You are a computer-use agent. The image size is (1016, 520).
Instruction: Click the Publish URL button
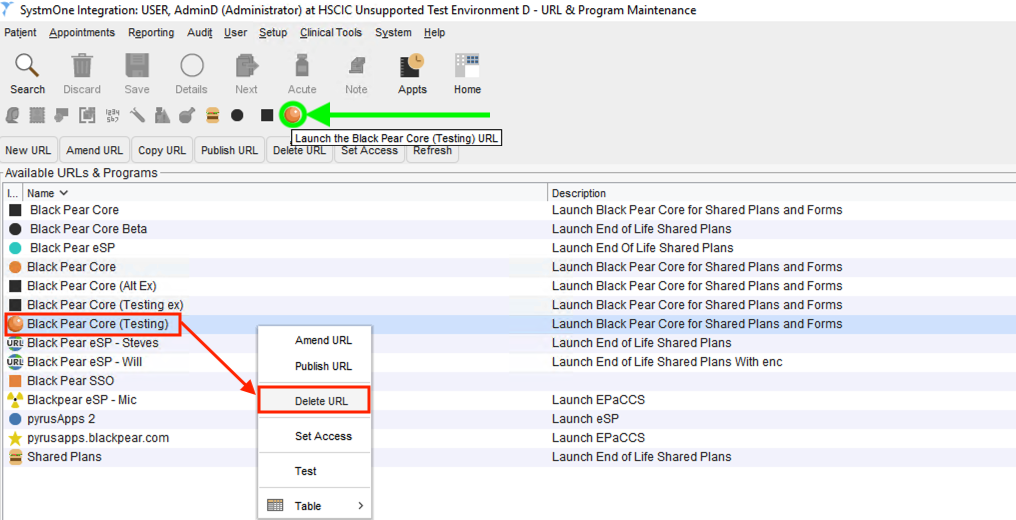pyautogui.click(x=229, y=150)
